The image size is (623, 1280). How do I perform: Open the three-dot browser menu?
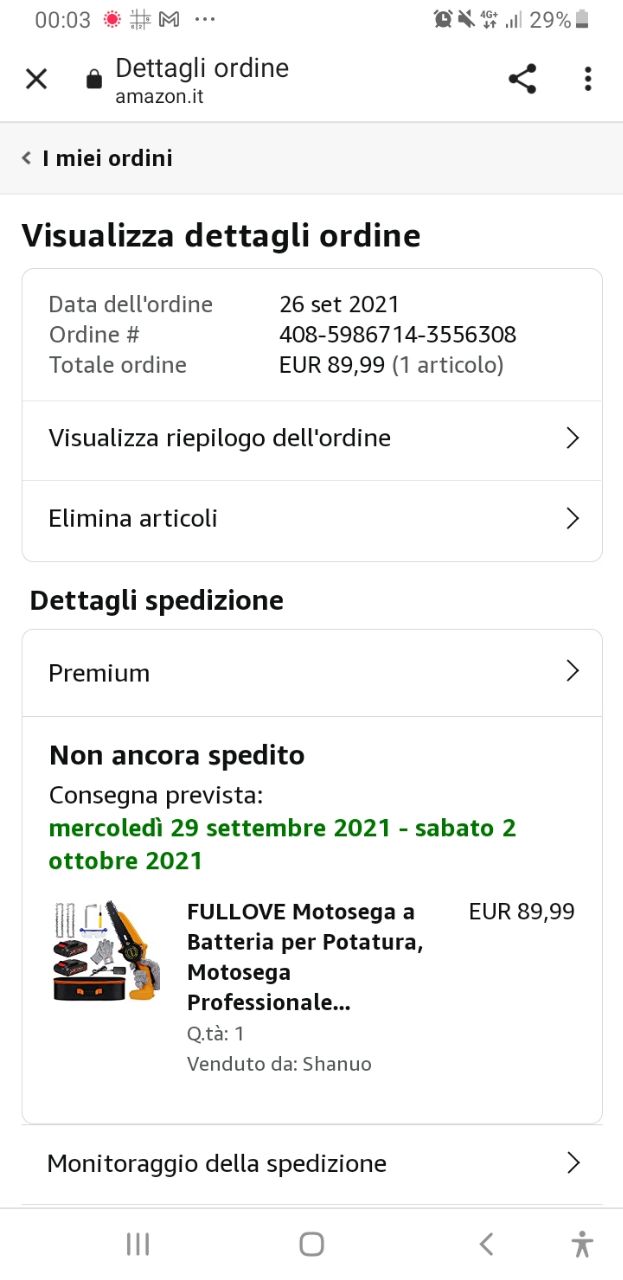coord(588,79)
